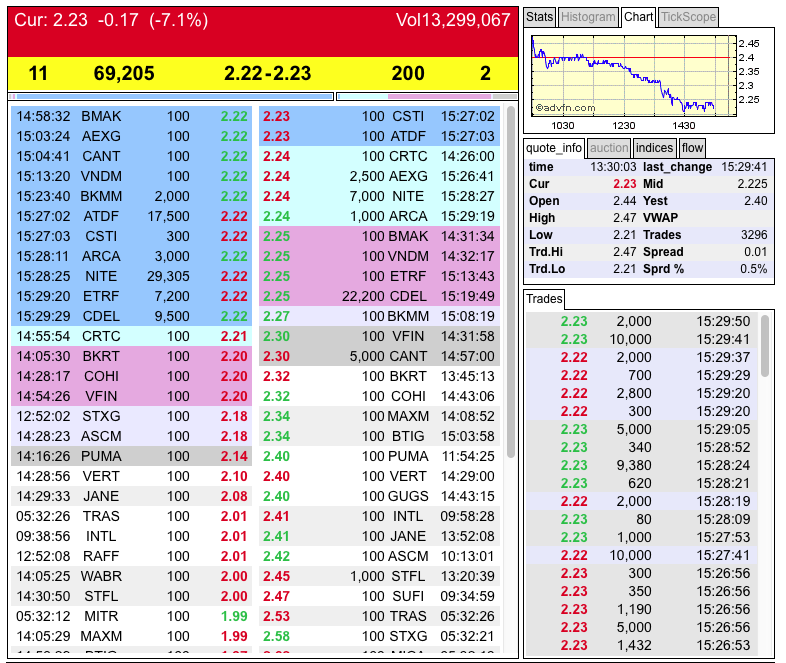Select the PUMA 2.14 bid row
This screenshot has height=663, width=786.
131,456
